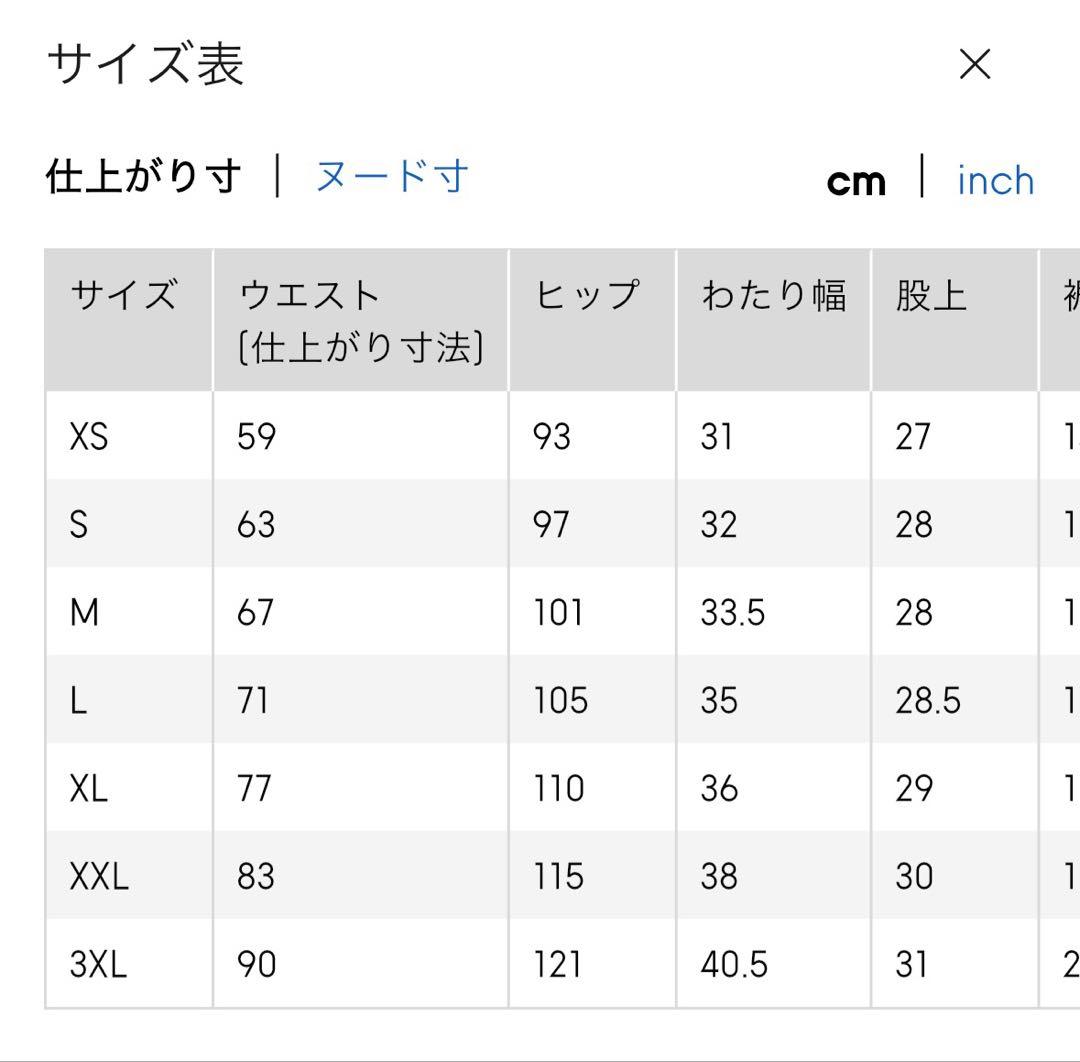The image size is (1080, 1062).
Task: Switch units to inch
Action: tap(995, 181)
